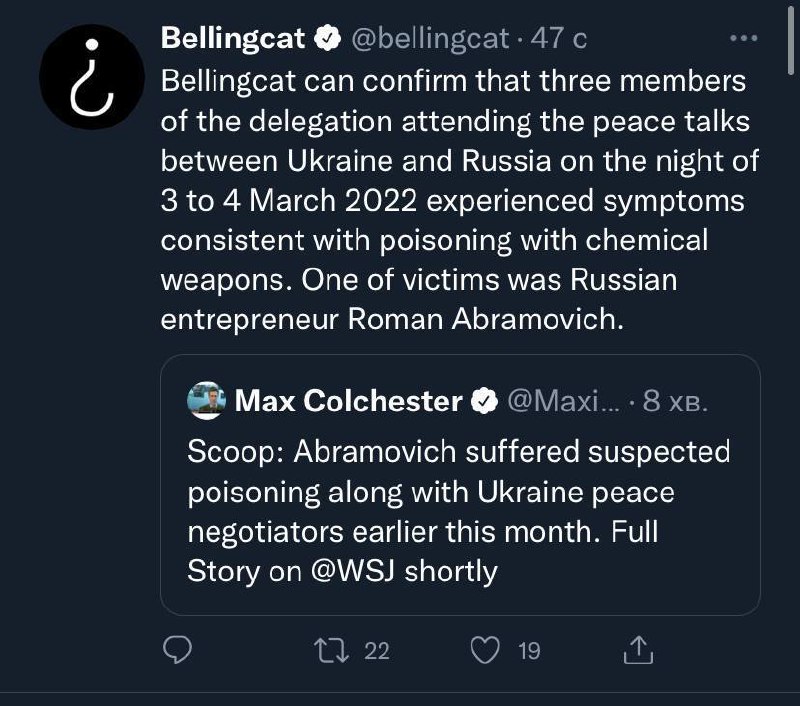This screenshot has height=706, width=800.
Task: Click the Max Colchester author name
Action: 348,402
